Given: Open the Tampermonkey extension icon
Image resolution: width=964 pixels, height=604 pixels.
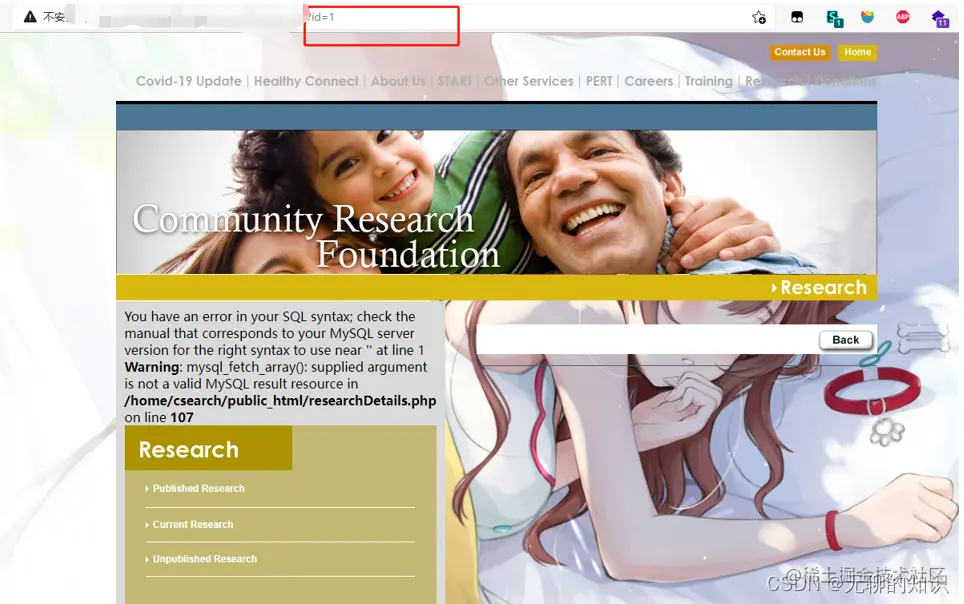Looking at the screenshot, I should coord(797,17).
